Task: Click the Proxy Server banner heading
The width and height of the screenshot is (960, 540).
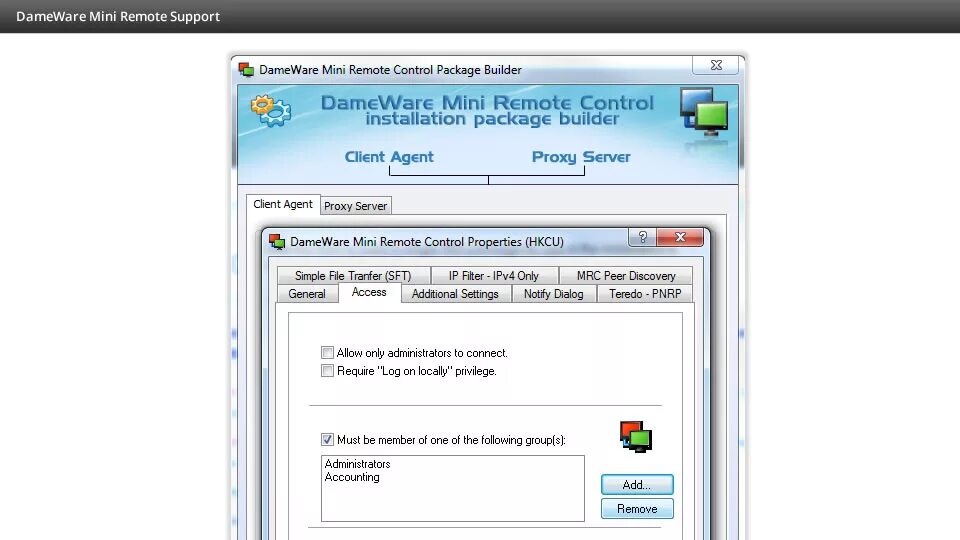Action: click(581, 157)
